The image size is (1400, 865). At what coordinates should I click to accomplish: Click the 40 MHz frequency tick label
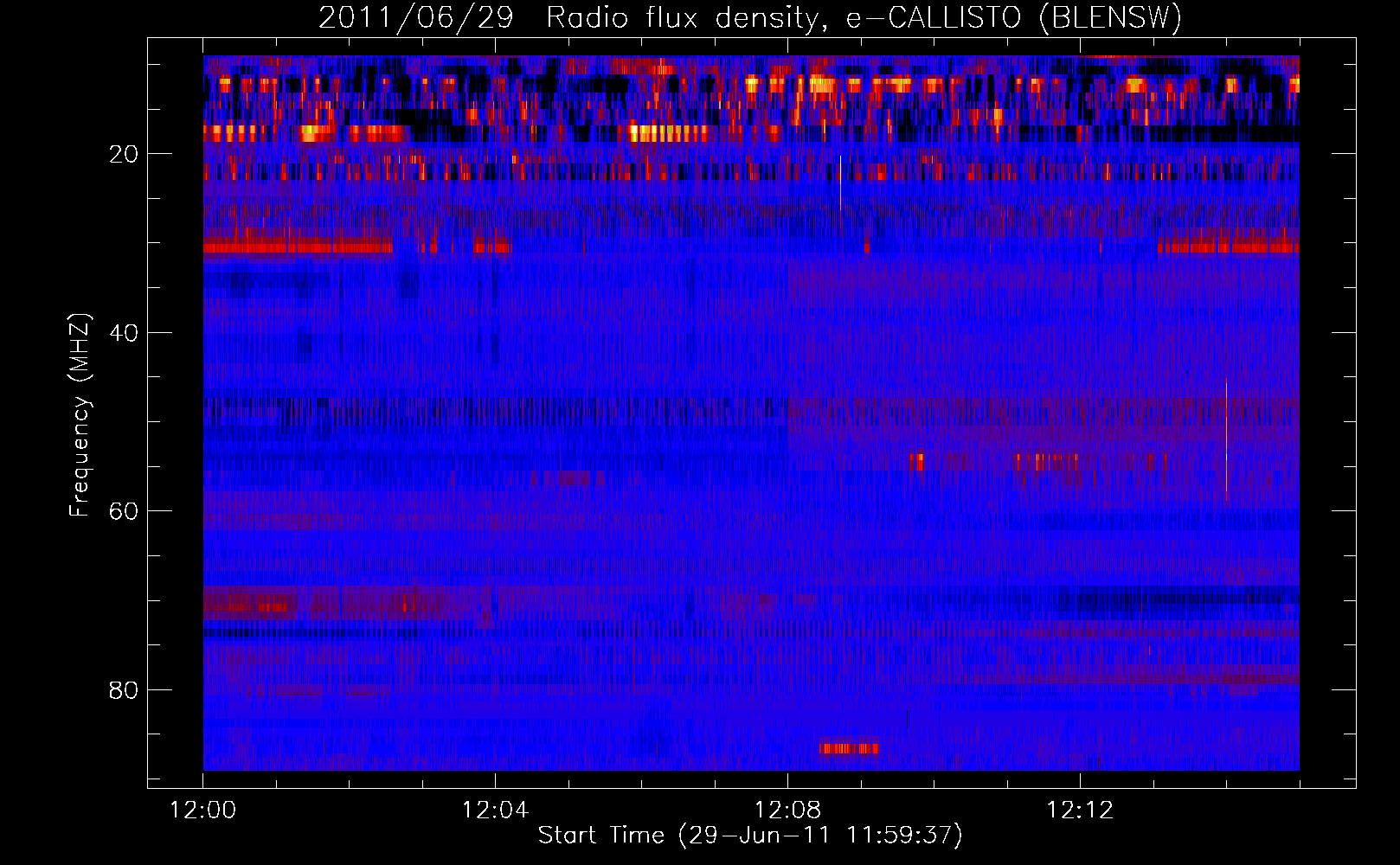124,333
